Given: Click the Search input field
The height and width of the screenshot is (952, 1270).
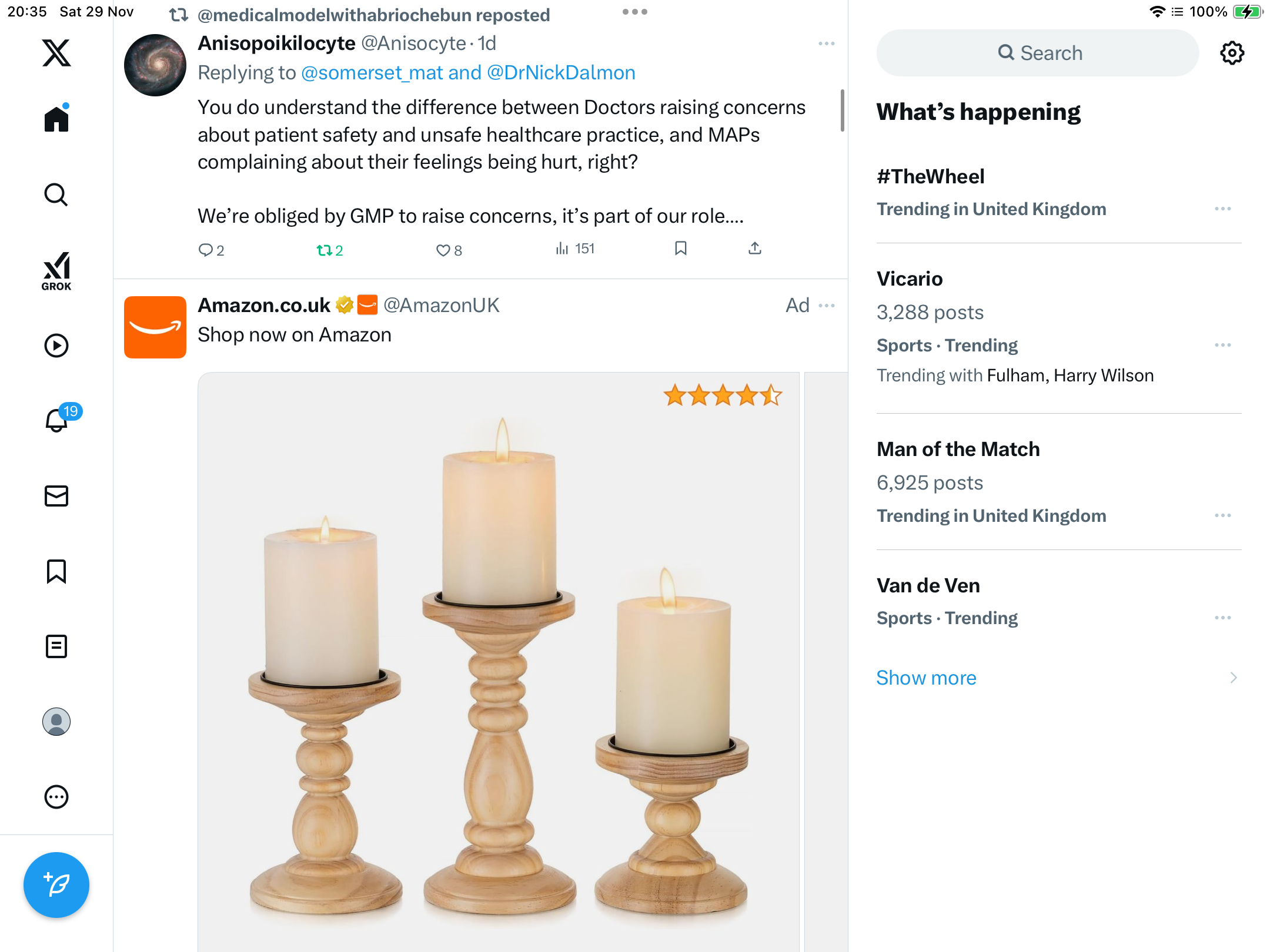Looking at the screenshot, I should 1037,53.
